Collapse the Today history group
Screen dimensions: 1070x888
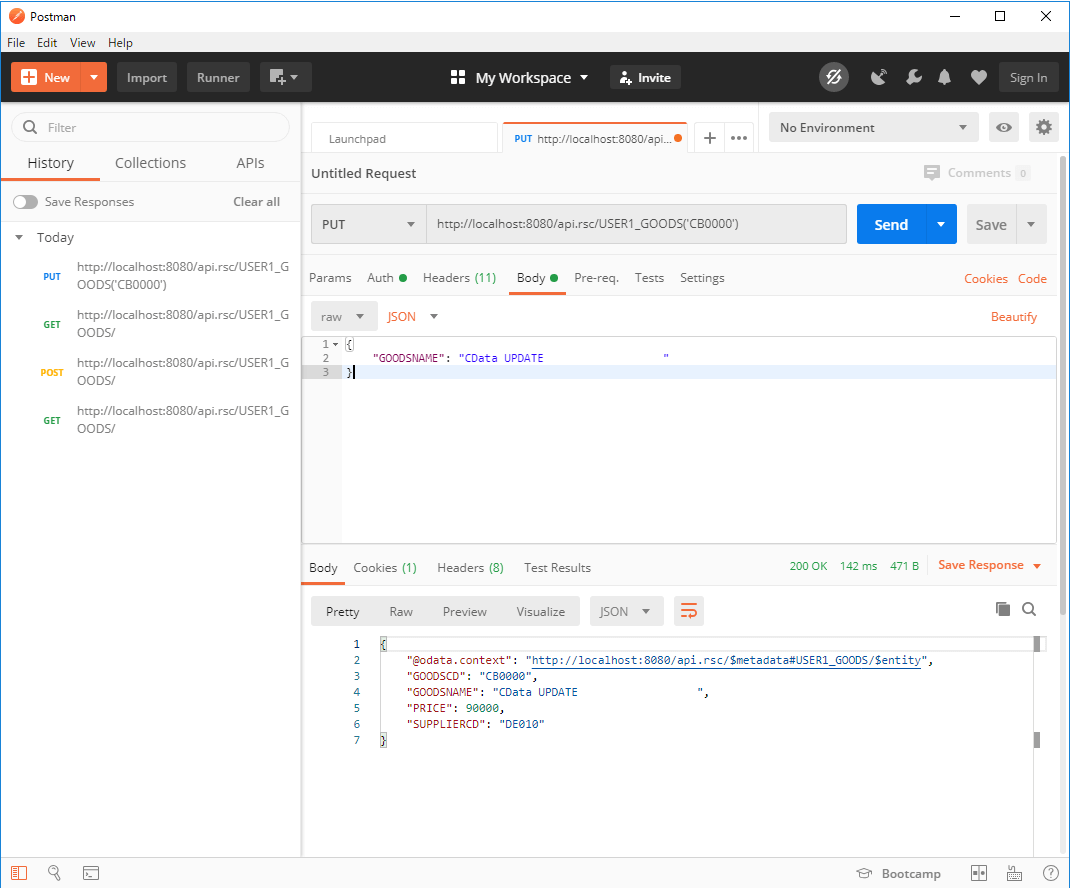coord(19,238)
